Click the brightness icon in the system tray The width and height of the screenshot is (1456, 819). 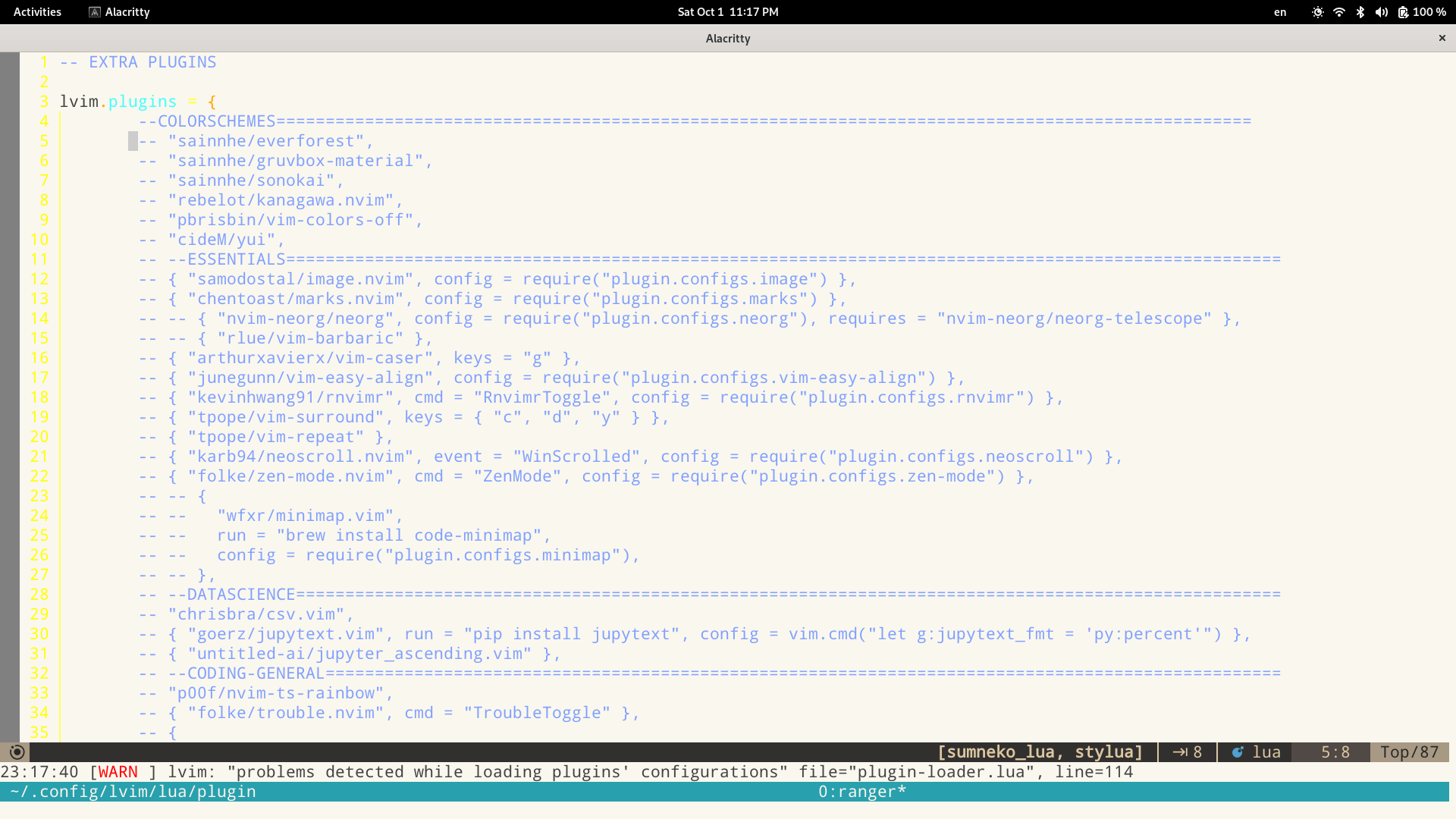tap(1318, 12)
